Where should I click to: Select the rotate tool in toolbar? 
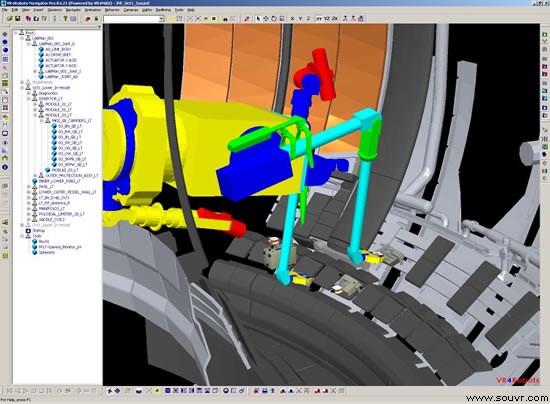pos(274,19)
